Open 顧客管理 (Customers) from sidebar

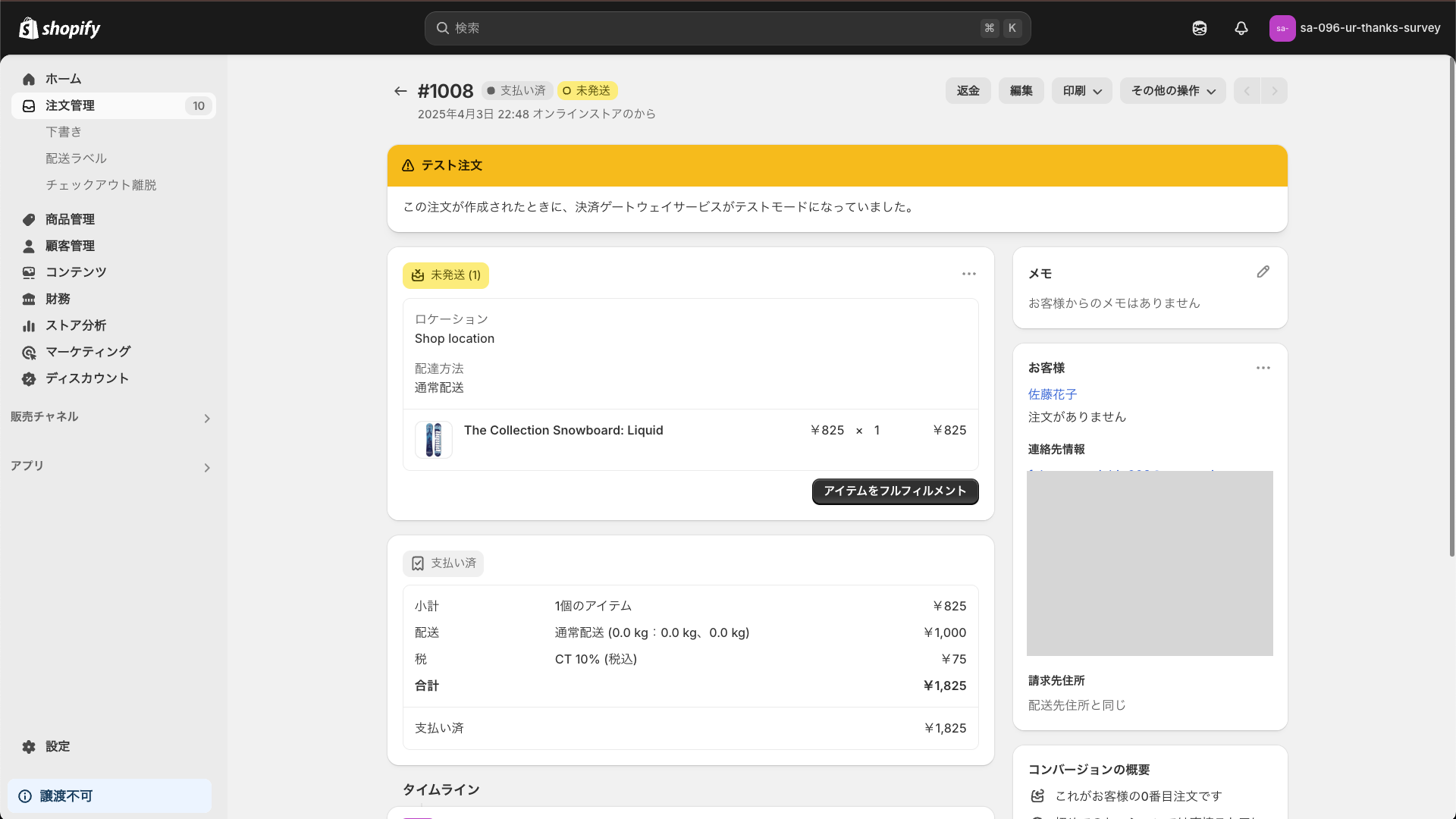[x=69, y=246]
